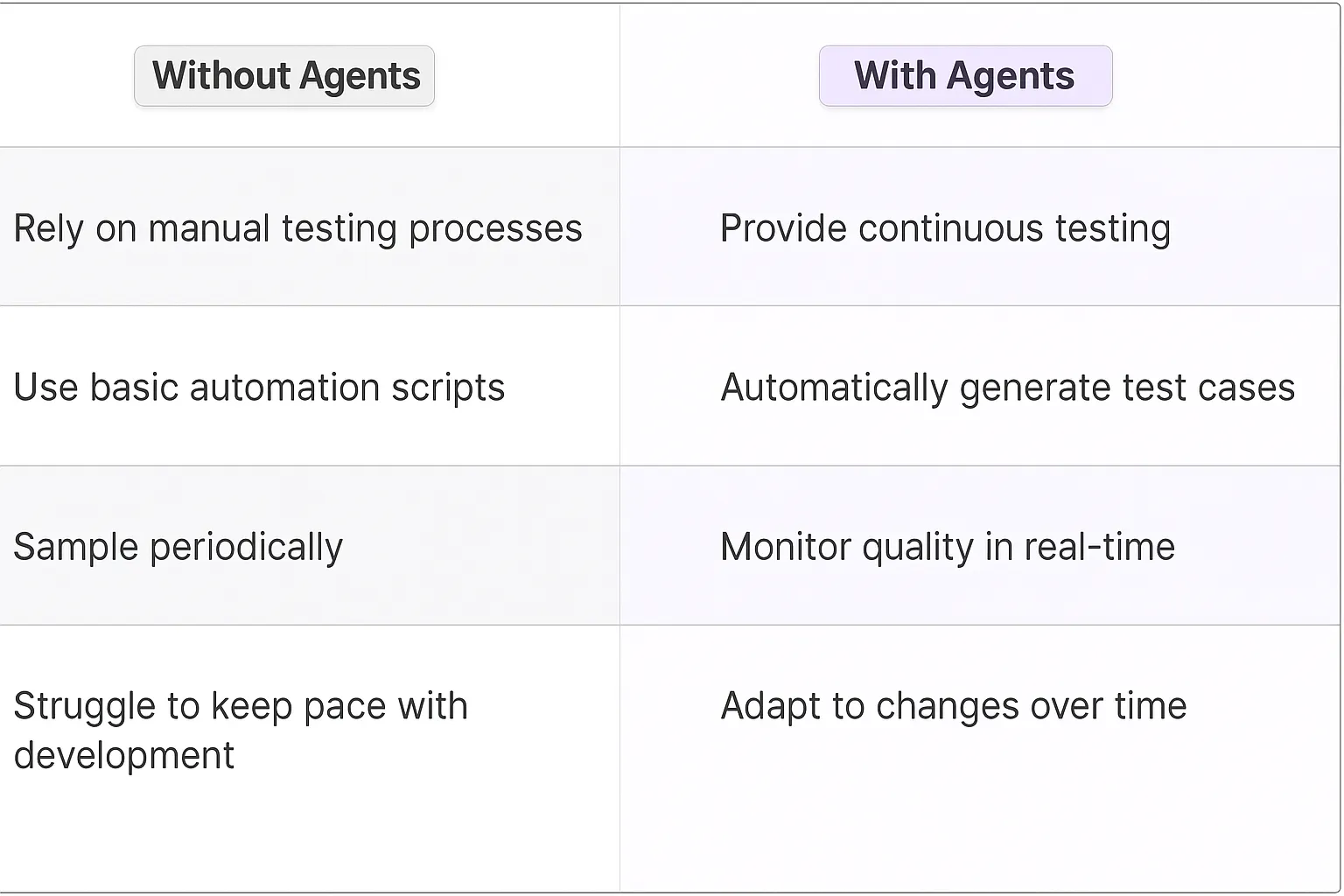1344x896 pixels.
Task: Click the word "development" in the last row
Action: [124, 755]
